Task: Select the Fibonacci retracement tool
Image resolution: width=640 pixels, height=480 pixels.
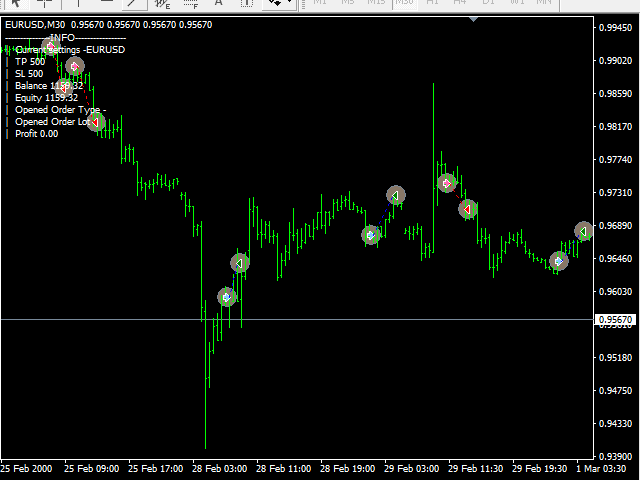Action: [189, 4]
